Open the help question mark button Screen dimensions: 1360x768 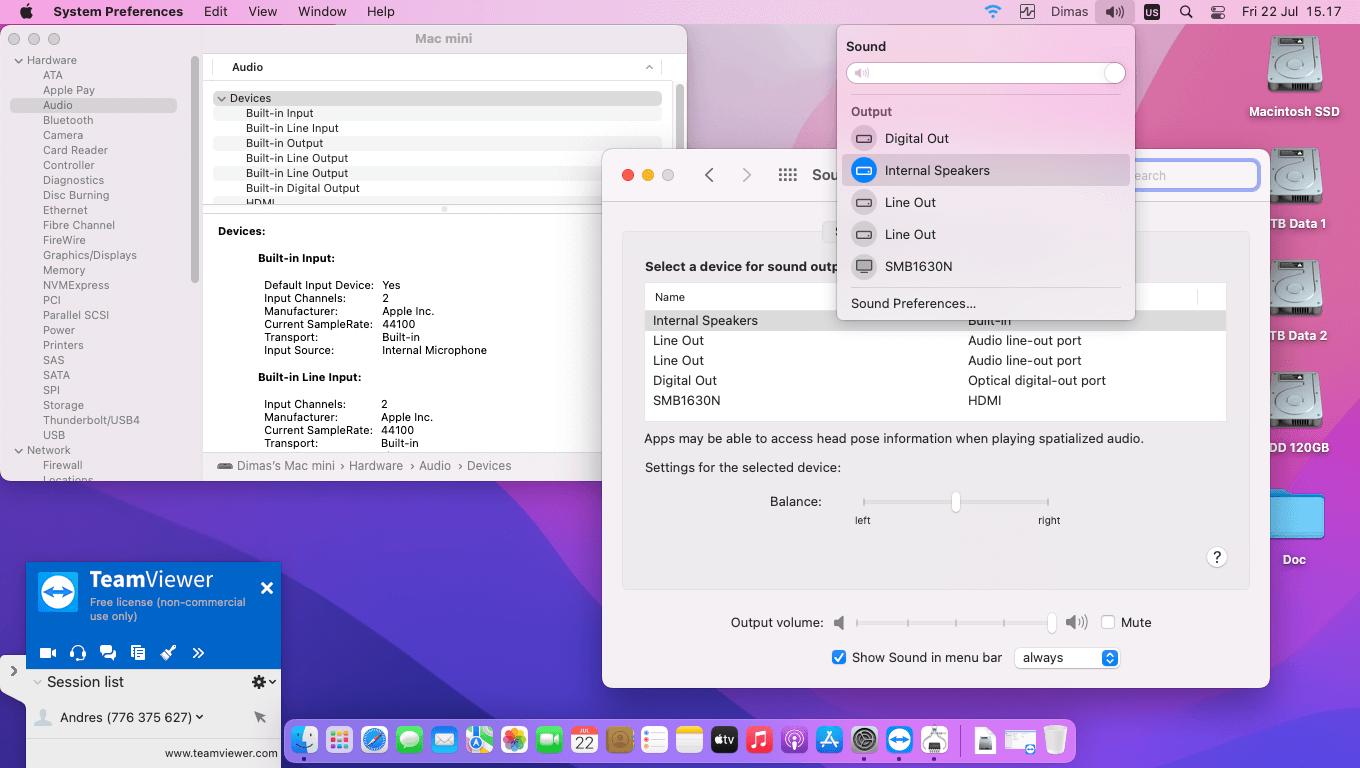pyautogui.click(x=1216, y=557)
